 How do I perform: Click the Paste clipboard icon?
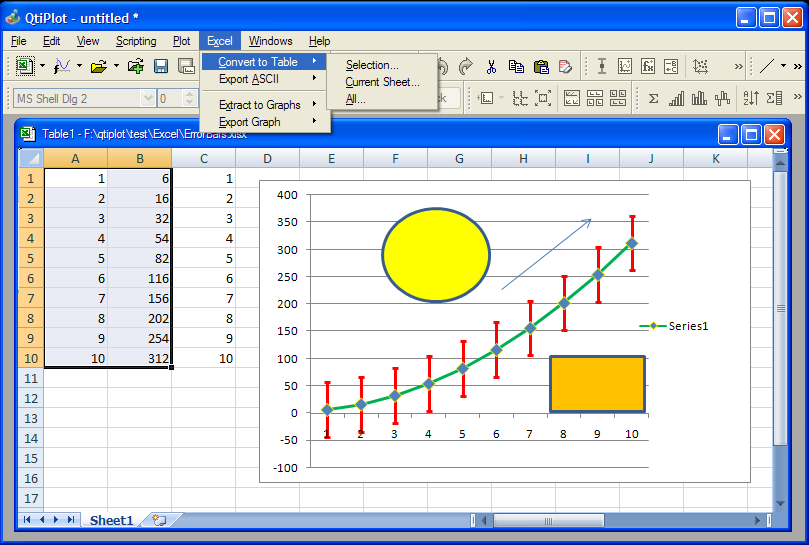pyautogui.click(x=541, y=67)
